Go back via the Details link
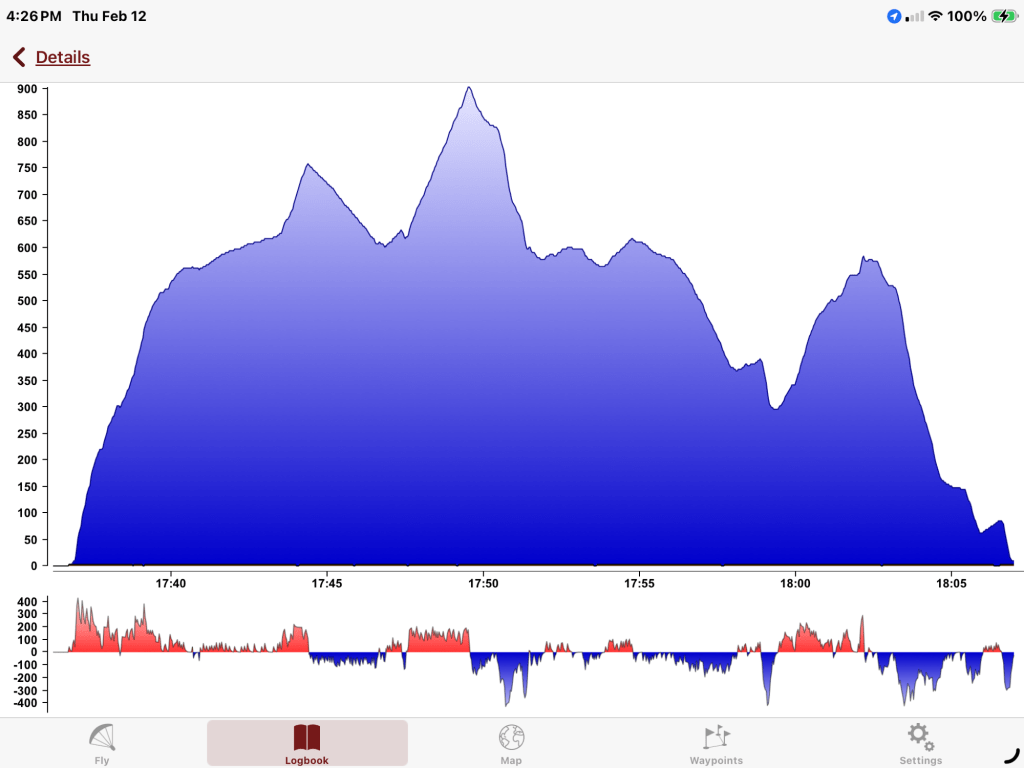 pos(63,58)
